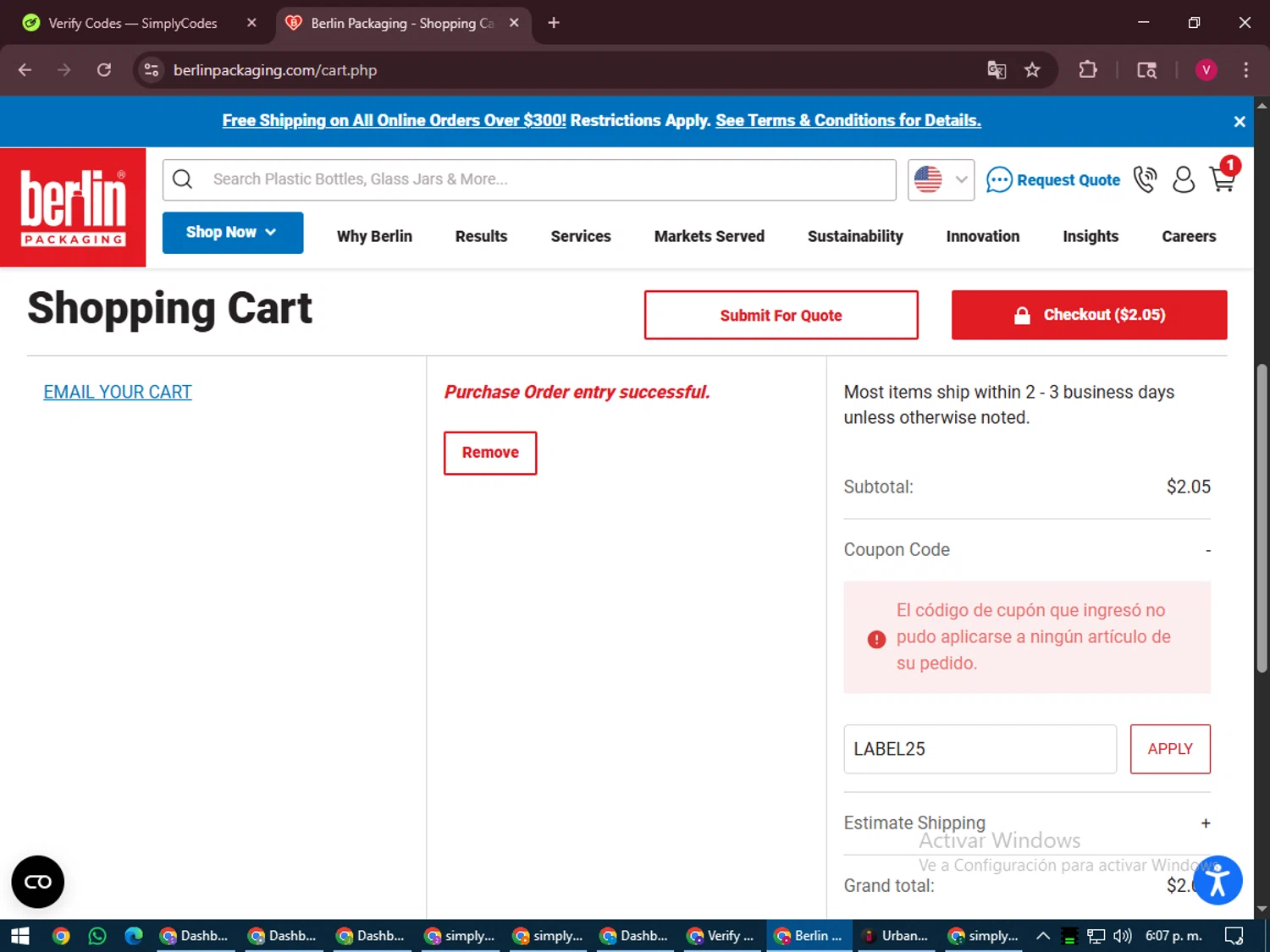Open the Results menu item
The height and width of the screenshot is (952, 1270).
click(x=481, y=236)
